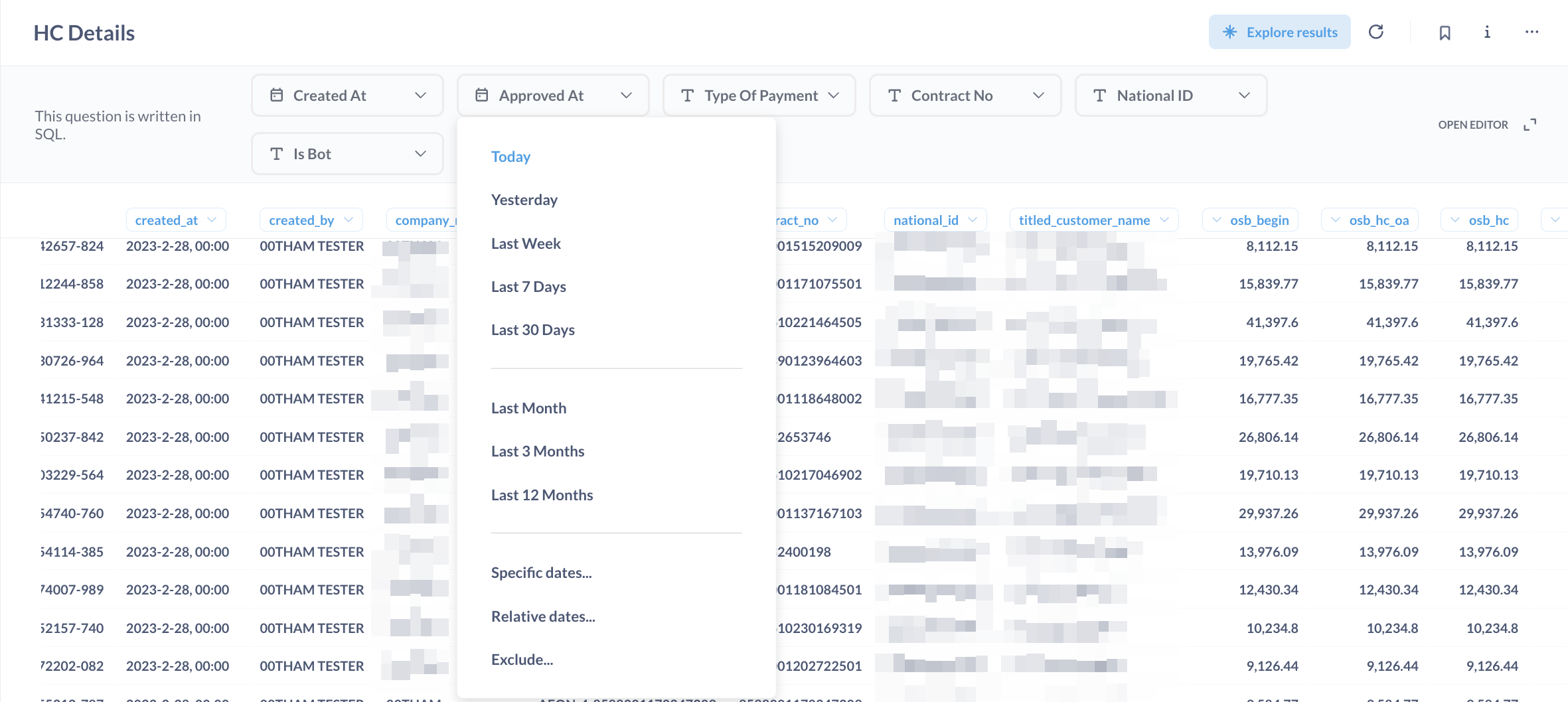Click the calendar icon in Created At filter
Viewport: 1568px width, 702px height.
(277, 95)
